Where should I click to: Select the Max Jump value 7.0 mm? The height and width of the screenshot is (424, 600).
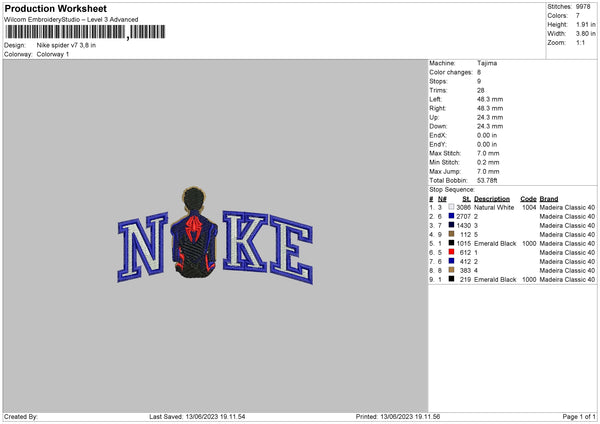click(488, 171)
